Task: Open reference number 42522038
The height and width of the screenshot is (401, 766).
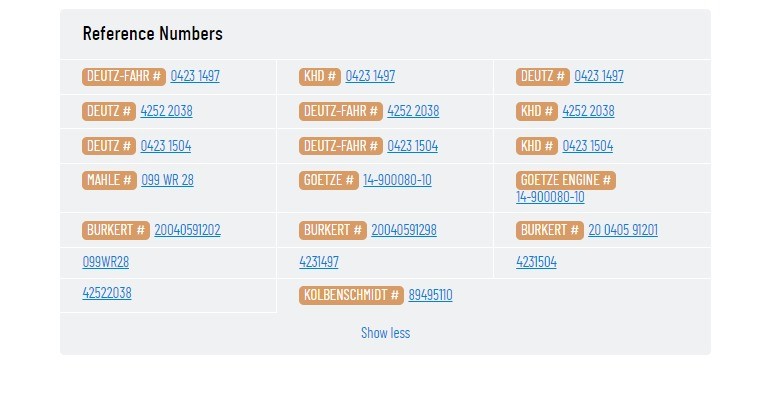Action: click(106, 293)
